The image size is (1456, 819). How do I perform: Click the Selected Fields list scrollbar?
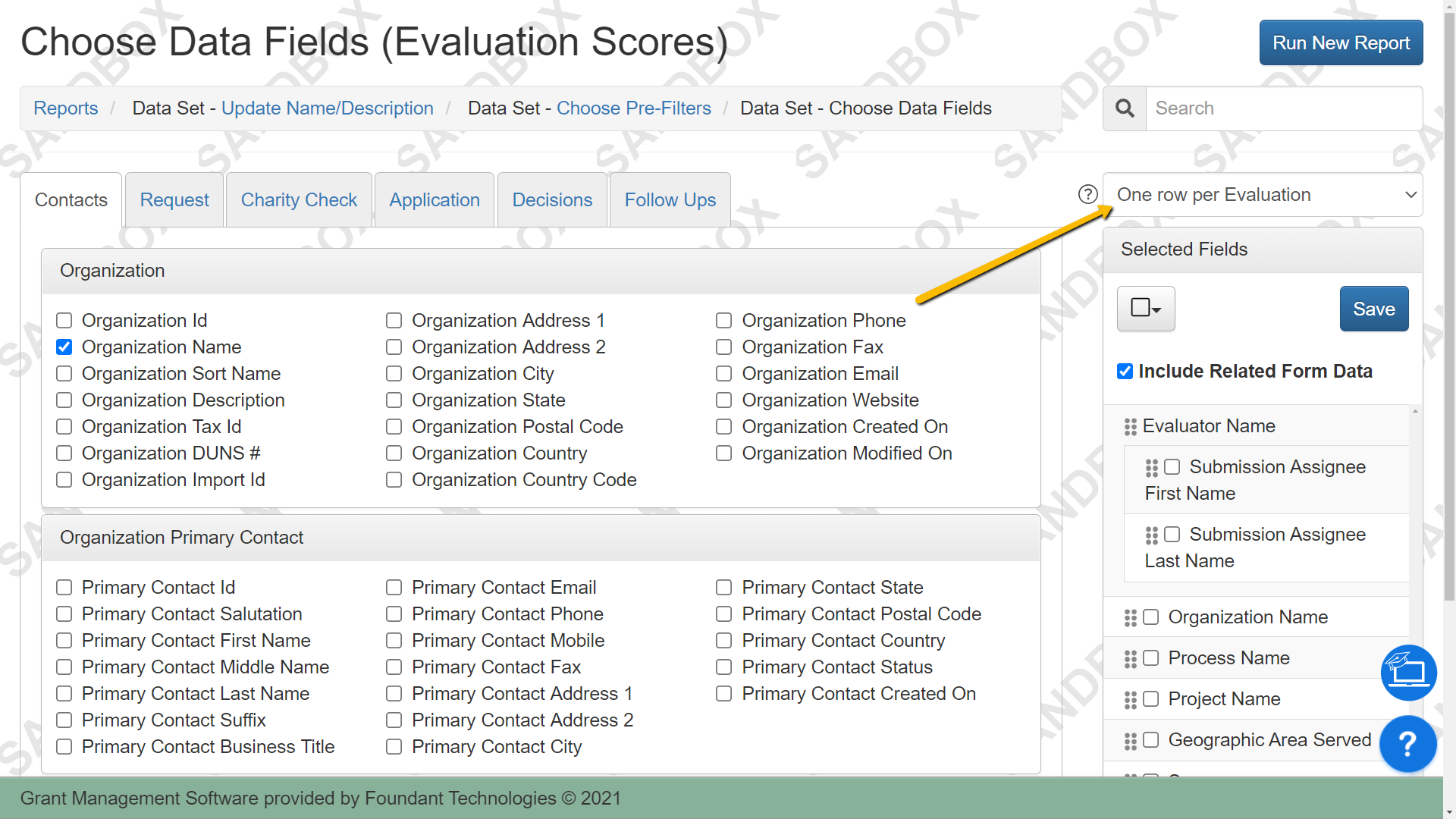tap(1415, 591)
